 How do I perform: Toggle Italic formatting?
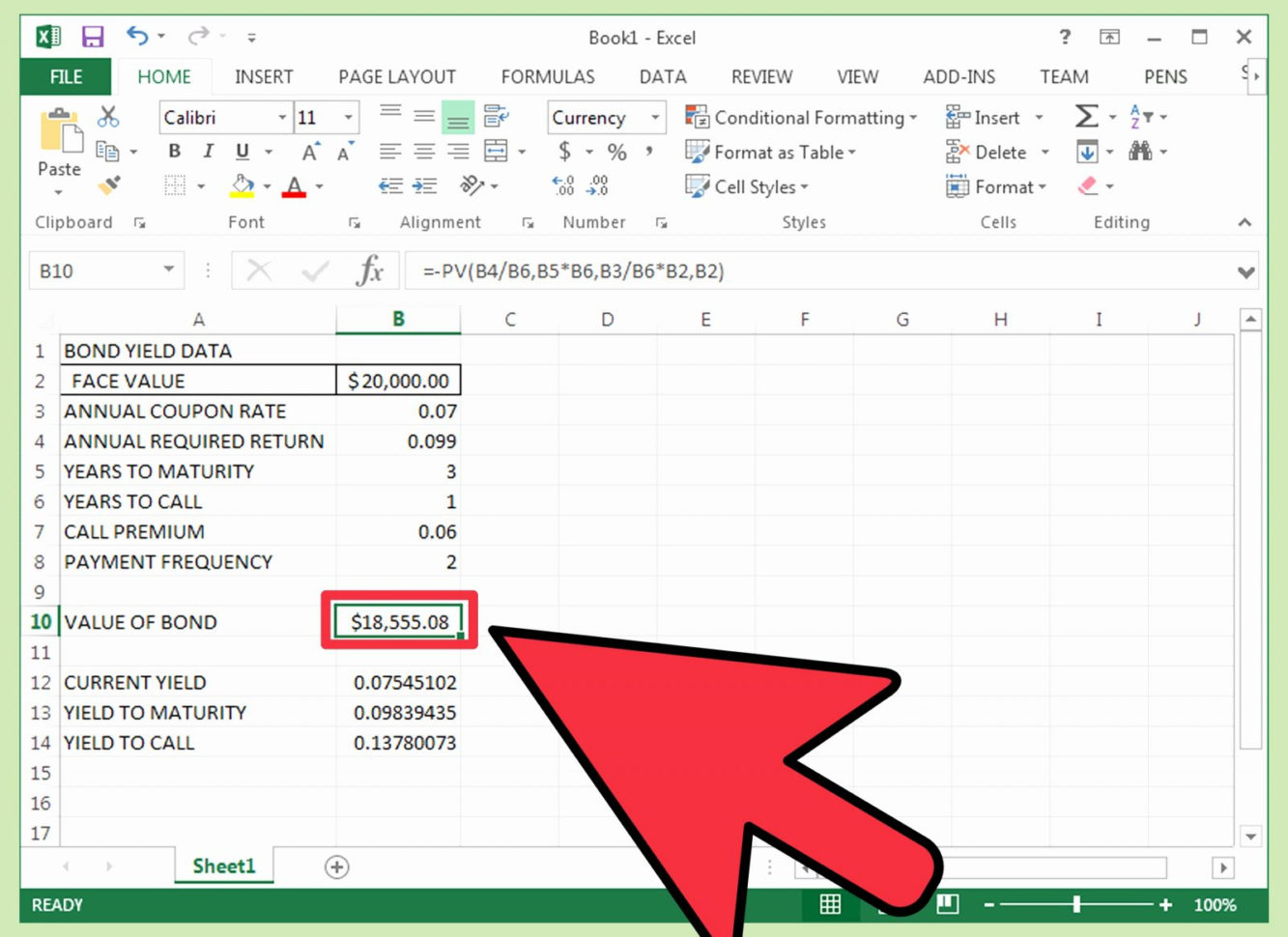click(208, 152)
